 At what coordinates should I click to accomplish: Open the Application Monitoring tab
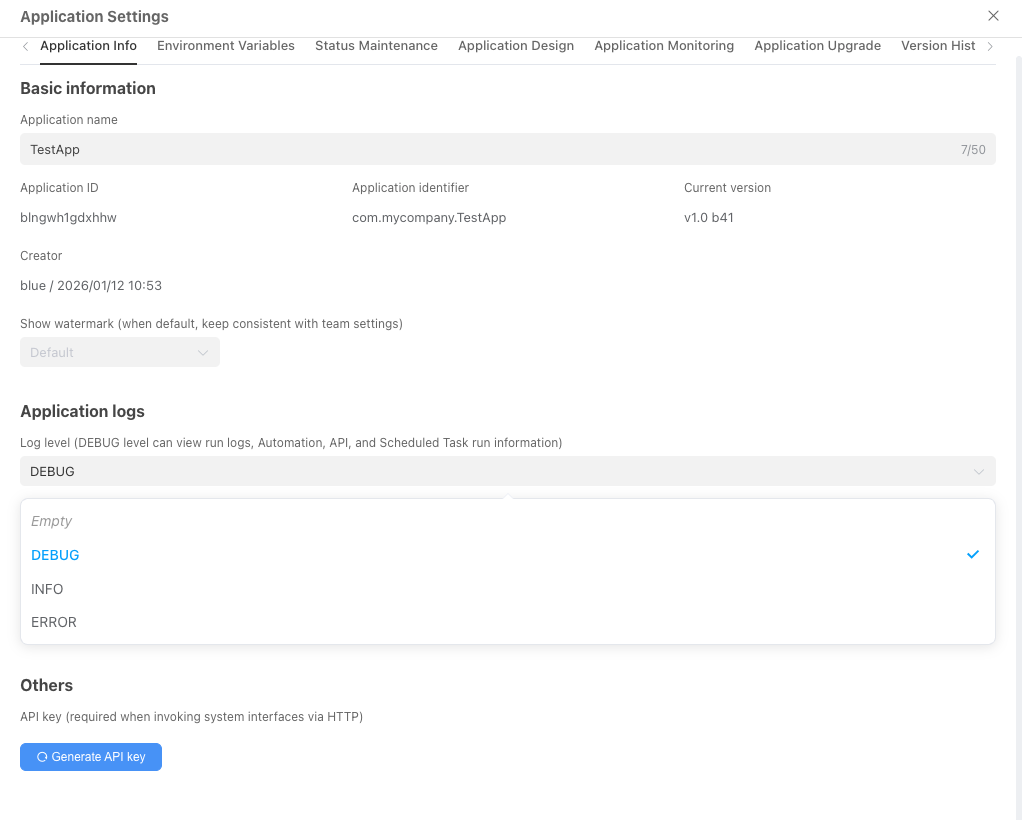click(664, 45)
